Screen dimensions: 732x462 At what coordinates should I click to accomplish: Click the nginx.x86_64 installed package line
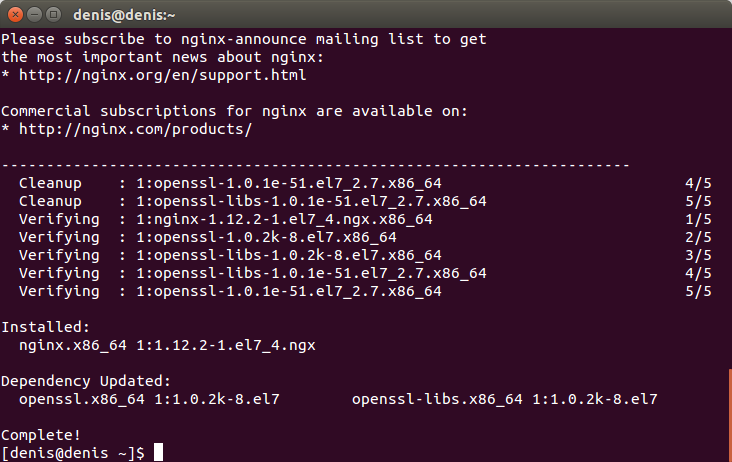pos(167,345)
